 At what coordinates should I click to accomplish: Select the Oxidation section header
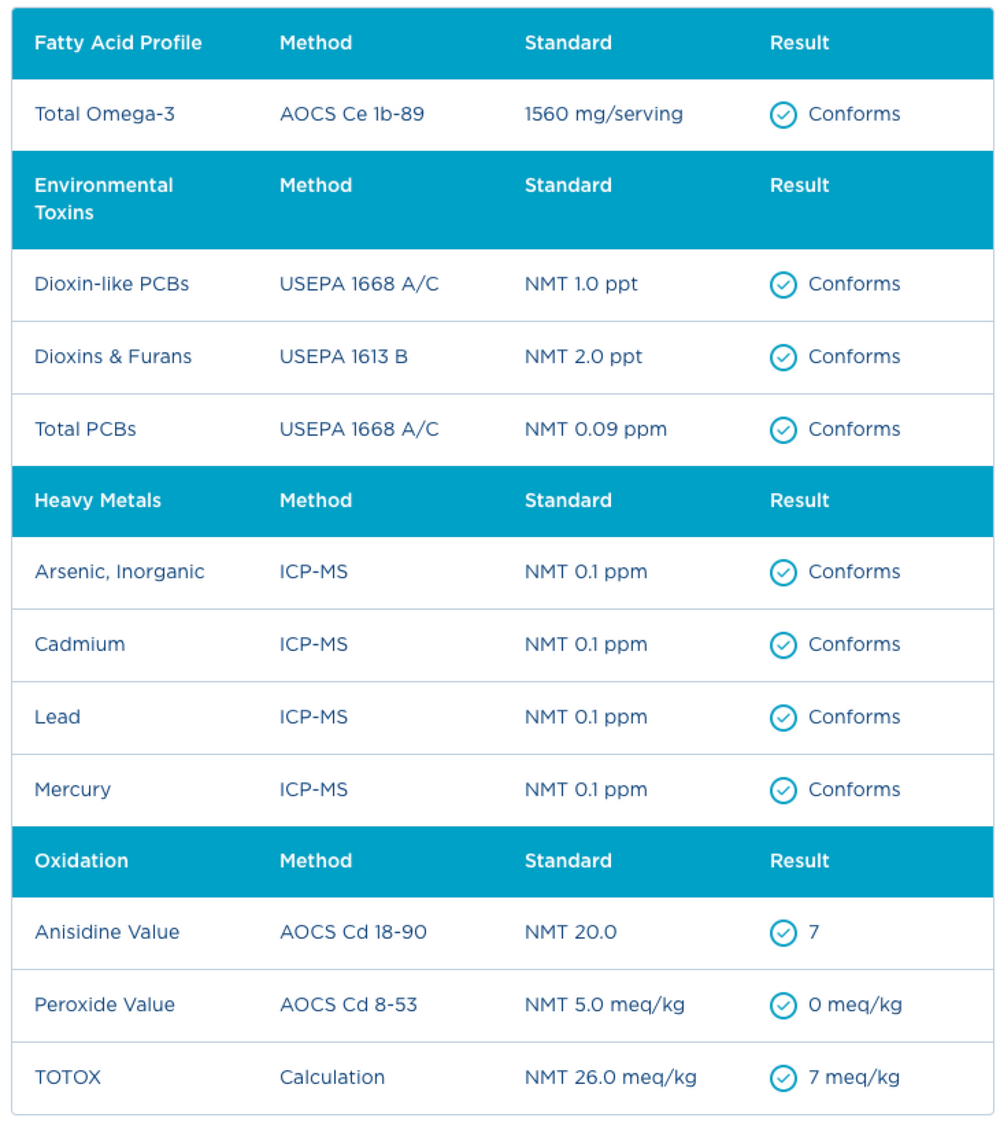point(81,860)
